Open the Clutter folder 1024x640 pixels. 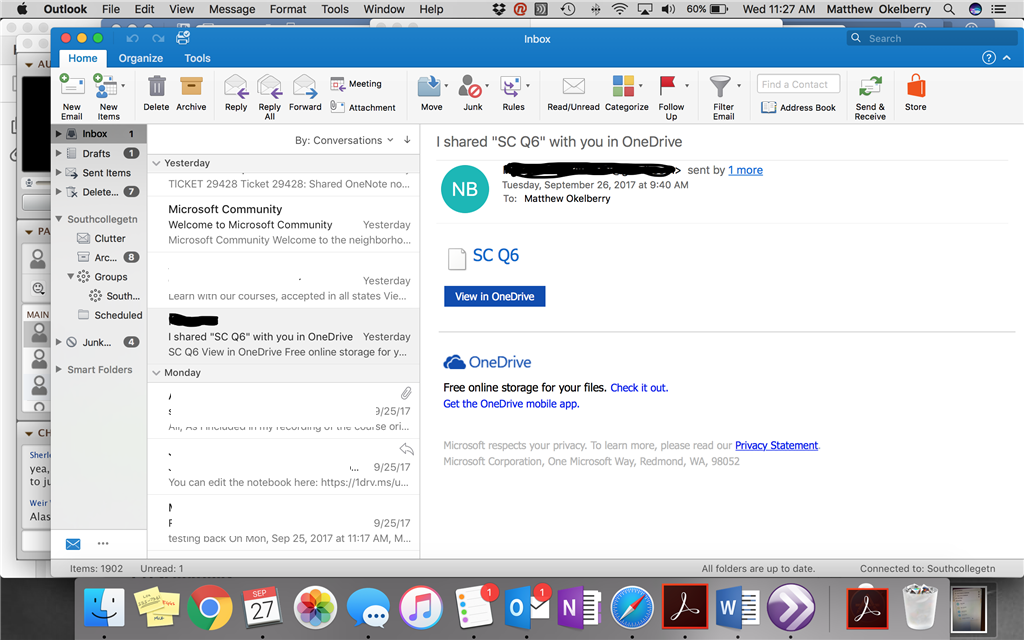pyautogui.click(x=101, y=238)
